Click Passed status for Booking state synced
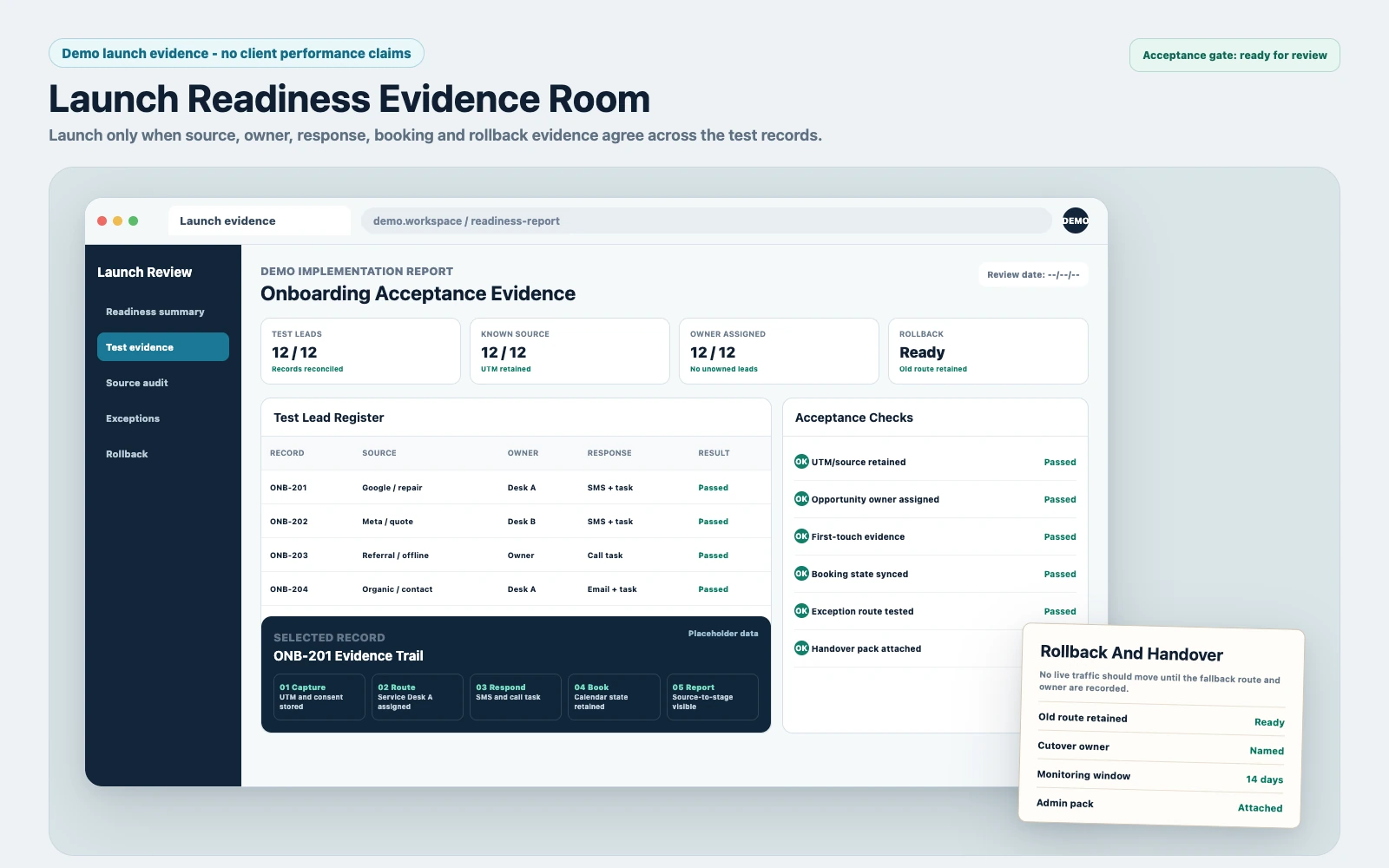The image size is (1389, 868). coord(1060,574)
